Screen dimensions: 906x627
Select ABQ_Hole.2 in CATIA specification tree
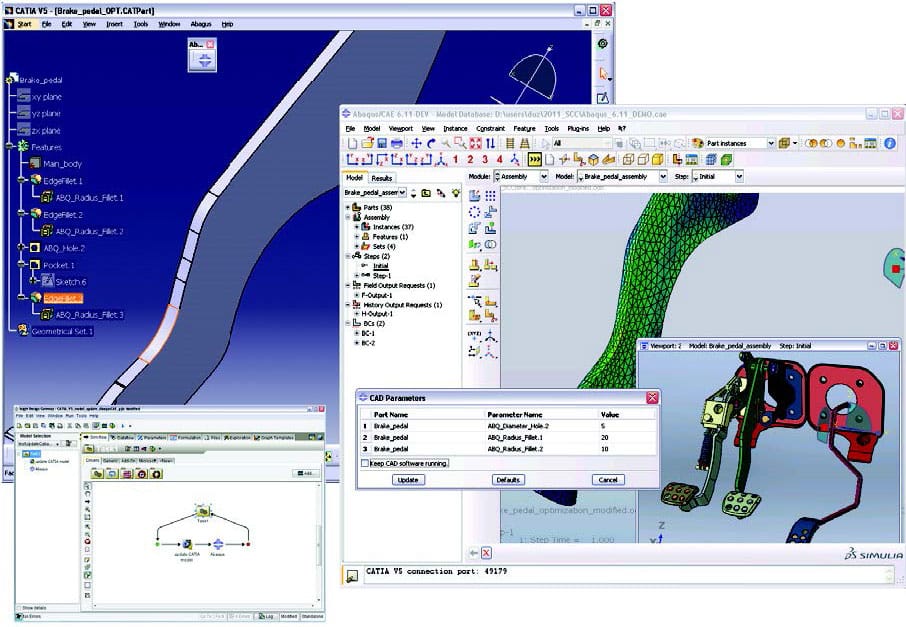[64, 248]
